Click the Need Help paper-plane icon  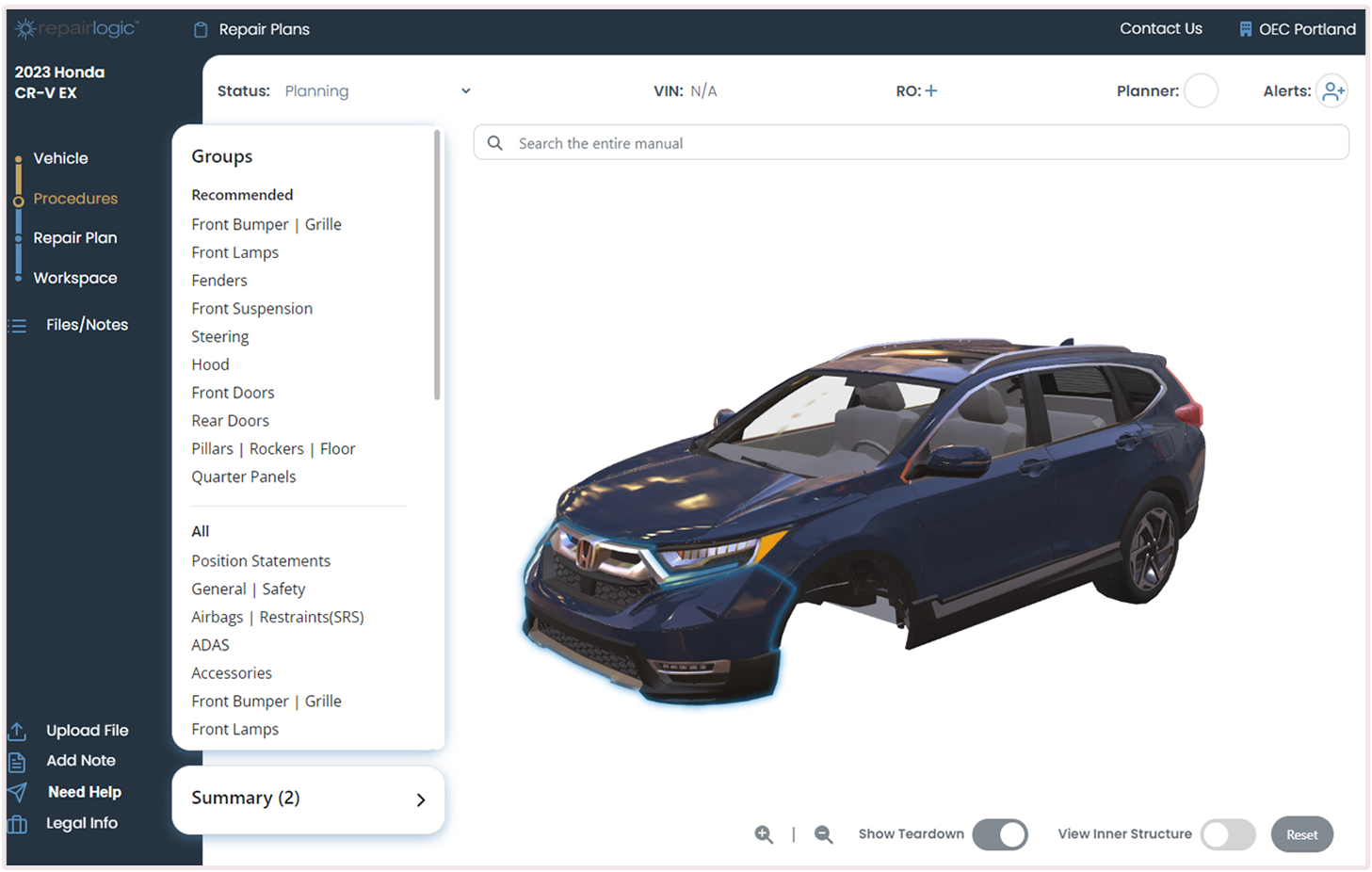[17, 792]
